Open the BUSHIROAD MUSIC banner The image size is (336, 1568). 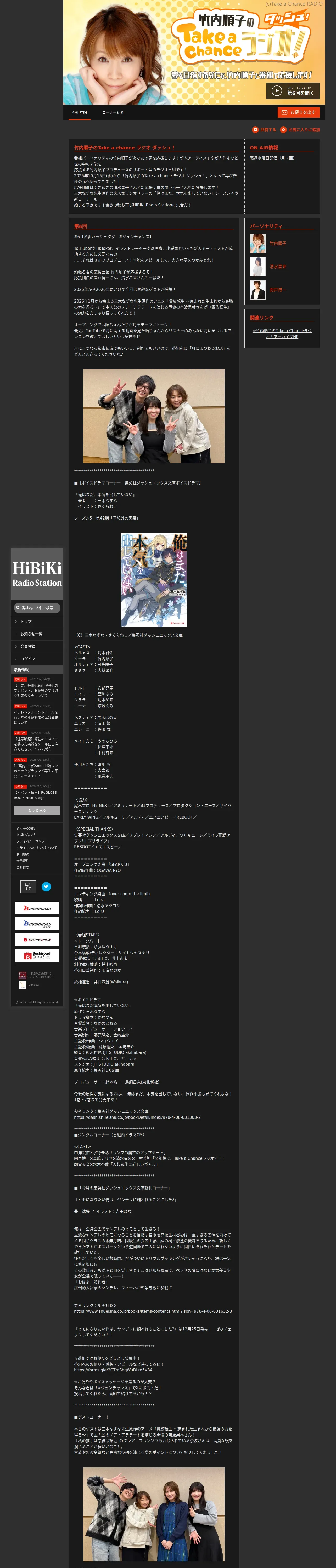click(37, 924)
